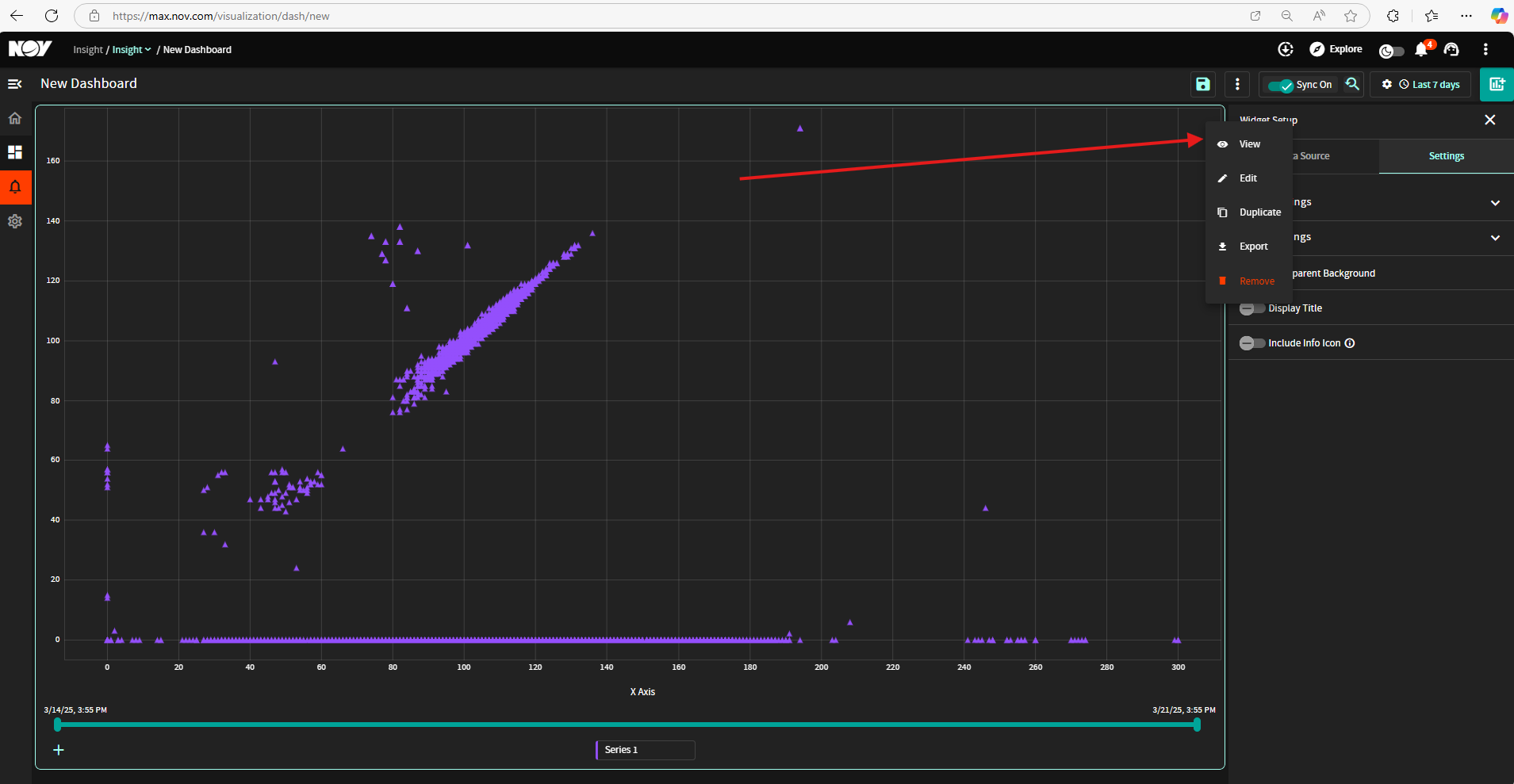1514x784 pixels.
Task: Enable the Include Info Icon toggle
Action: (x=1252, y=343)
